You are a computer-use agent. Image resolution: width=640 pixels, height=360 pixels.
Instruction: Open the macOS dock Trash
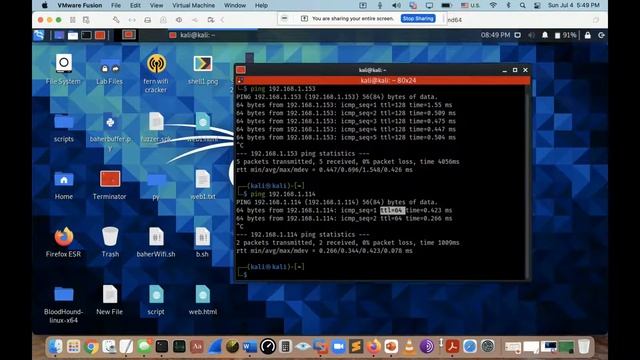584,347
